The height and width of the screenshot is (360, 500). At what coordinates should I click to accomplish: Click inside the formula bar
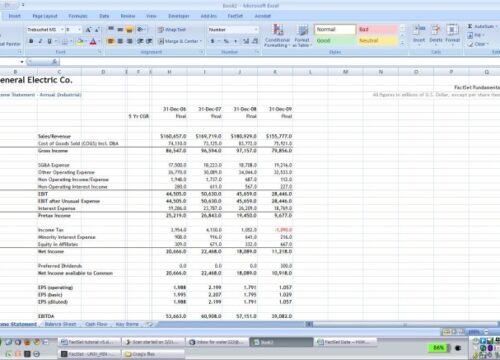coord(280,62)
